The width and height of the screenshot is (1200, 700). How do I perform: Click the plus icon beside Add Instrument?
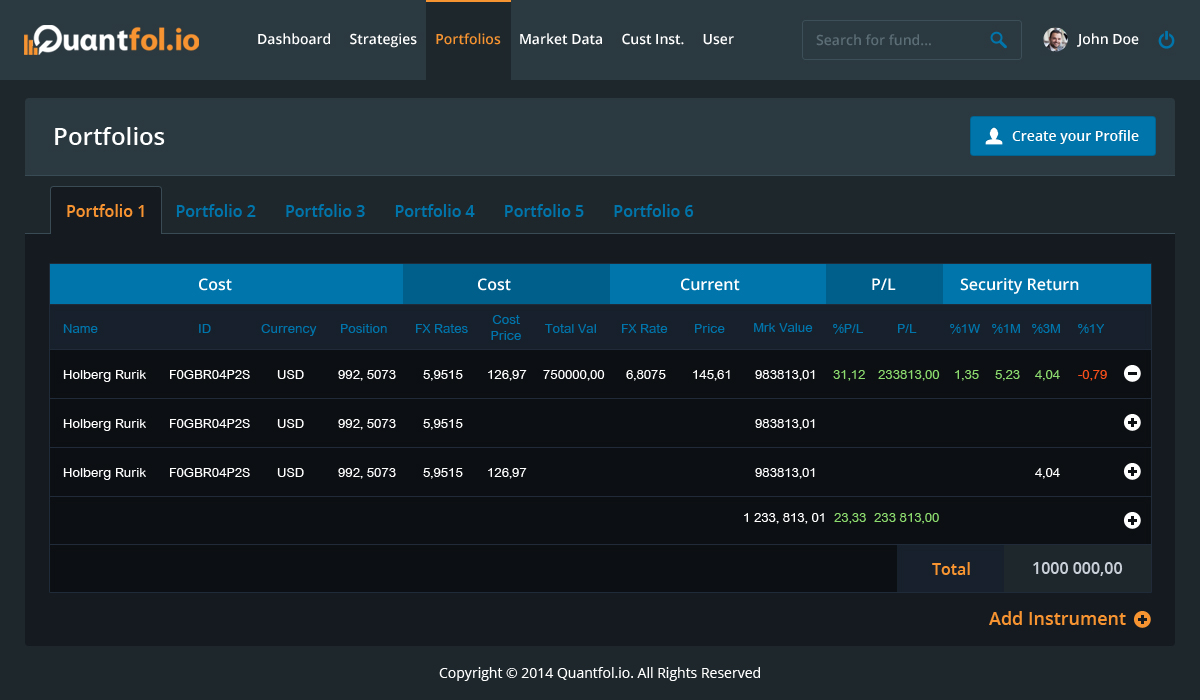click(1142, 619)
